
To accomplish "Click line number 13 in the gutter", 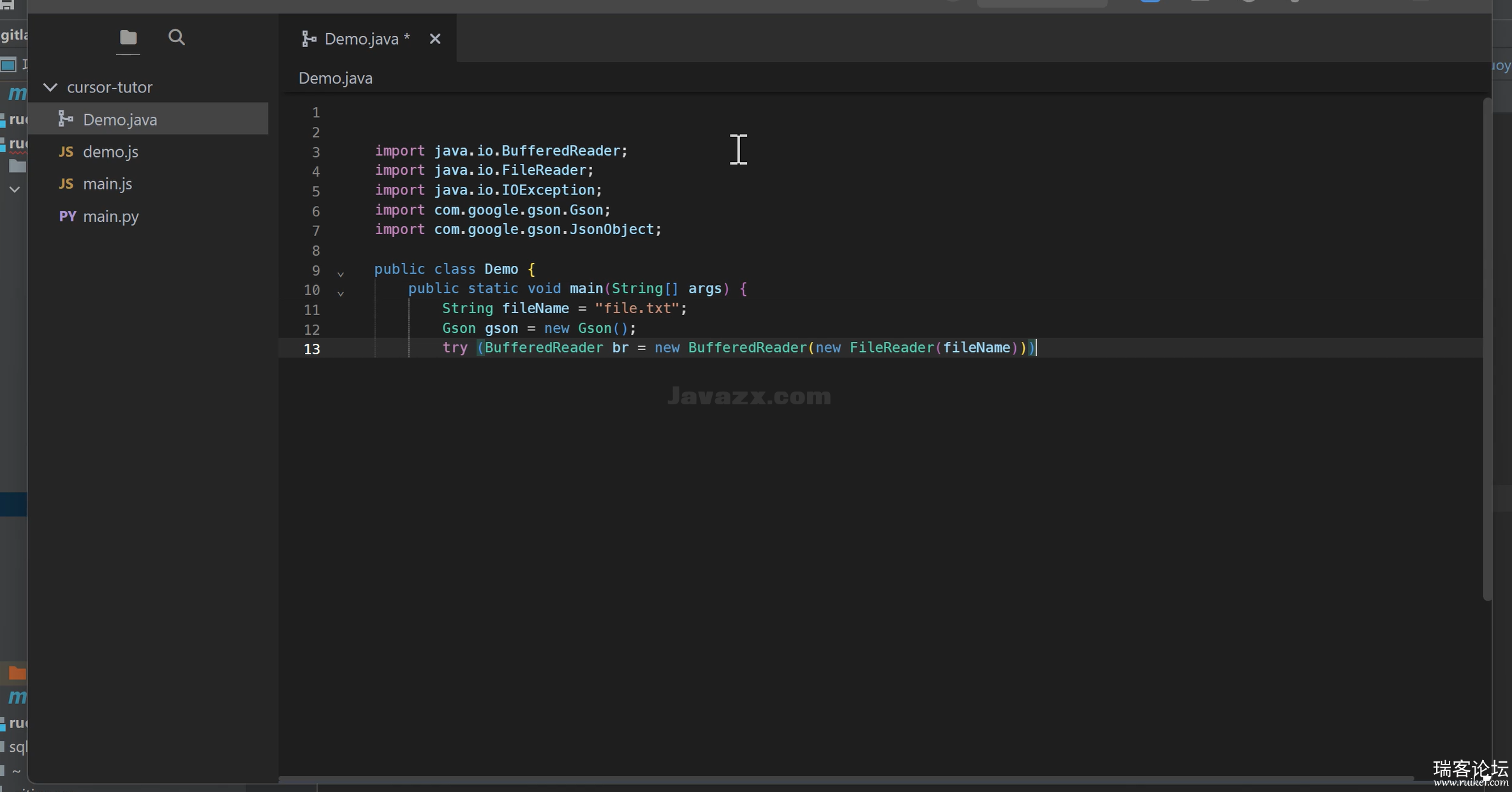I will point(312,349).
